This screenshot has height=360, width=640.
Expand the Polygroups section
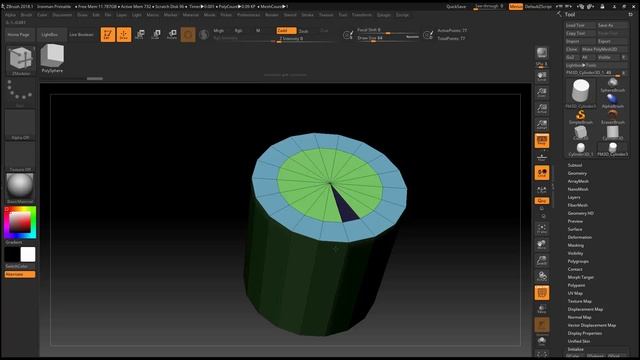pos(578,261)
